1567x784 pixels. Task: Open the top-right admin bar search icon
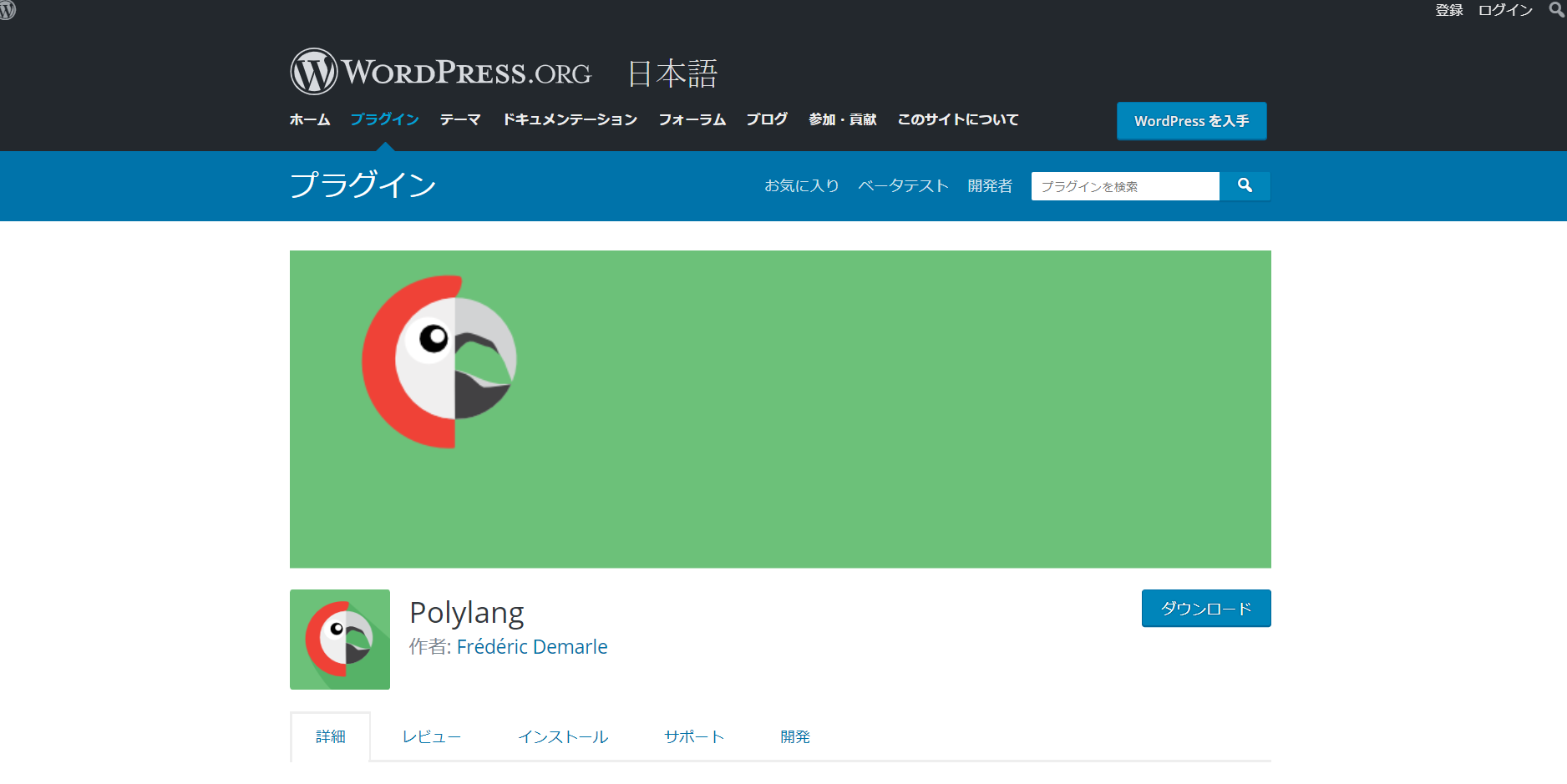tap(1557, 10)
